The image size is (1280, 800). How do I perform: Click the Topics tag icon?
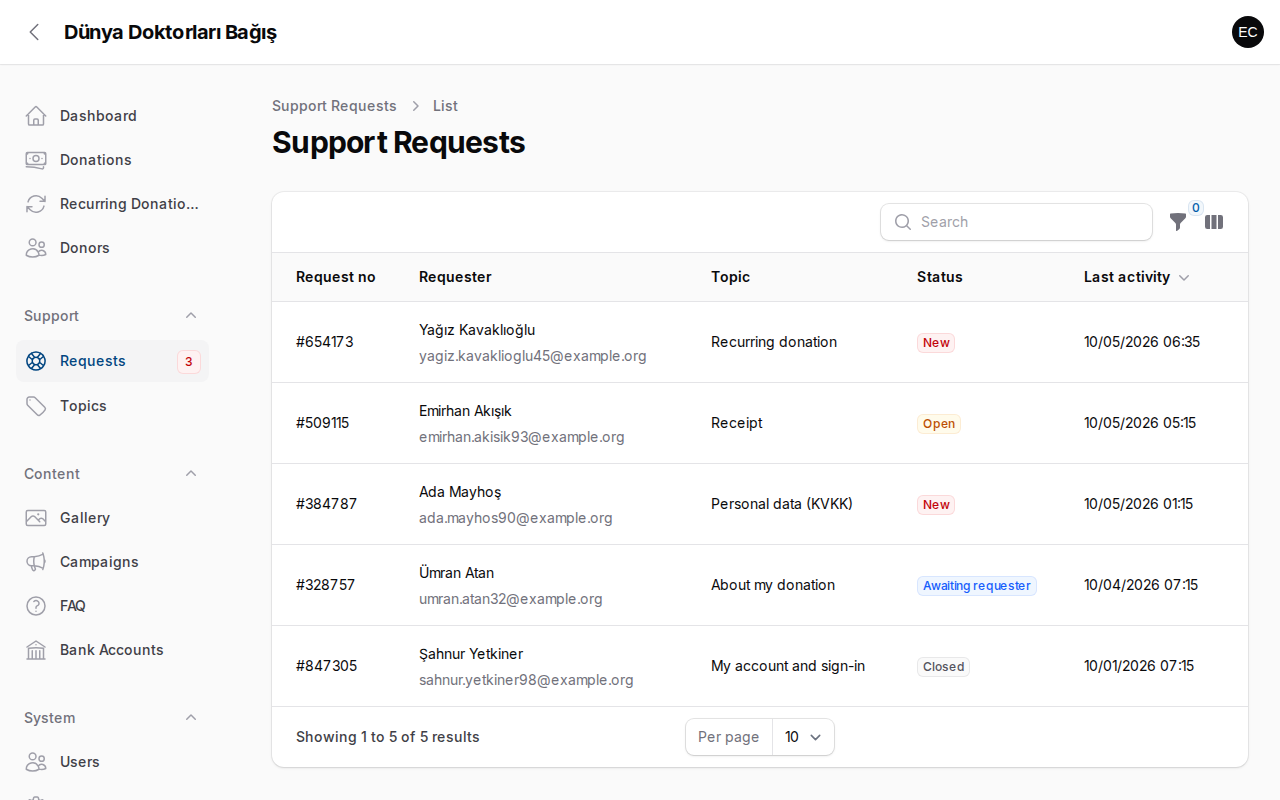pyautogui.click(x=36, y=406)
